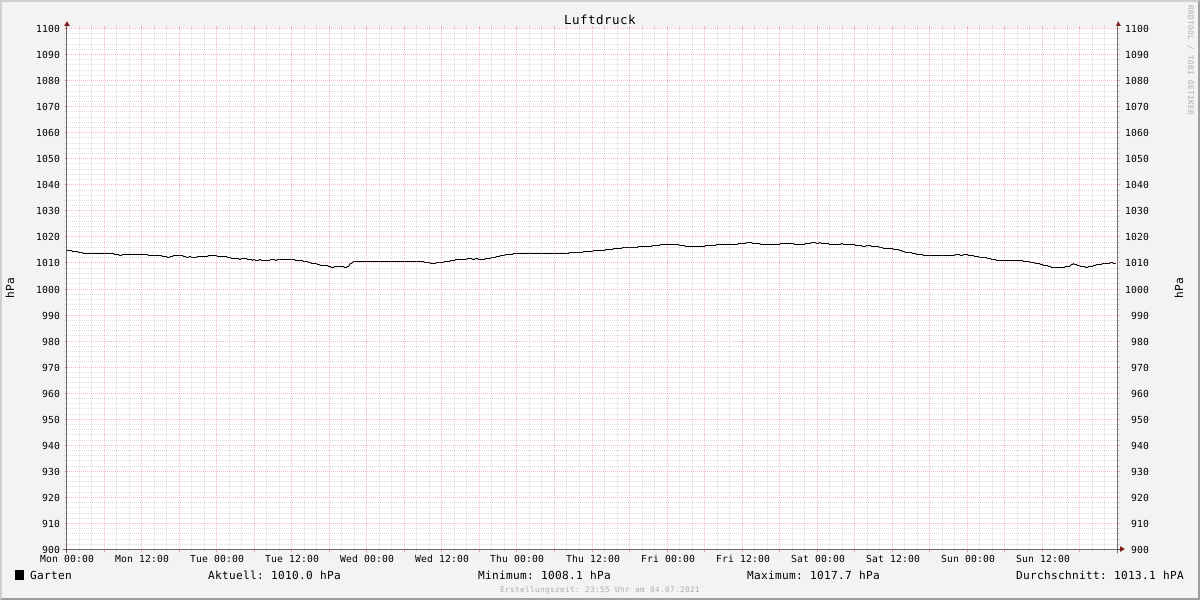Select the Aktuell: 1010.0 hPa value

(274, 575)
